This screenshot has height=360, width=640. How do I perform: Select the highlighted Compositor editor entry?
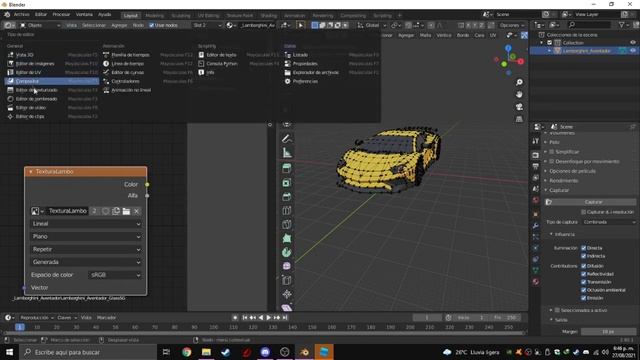pos(51,81)
